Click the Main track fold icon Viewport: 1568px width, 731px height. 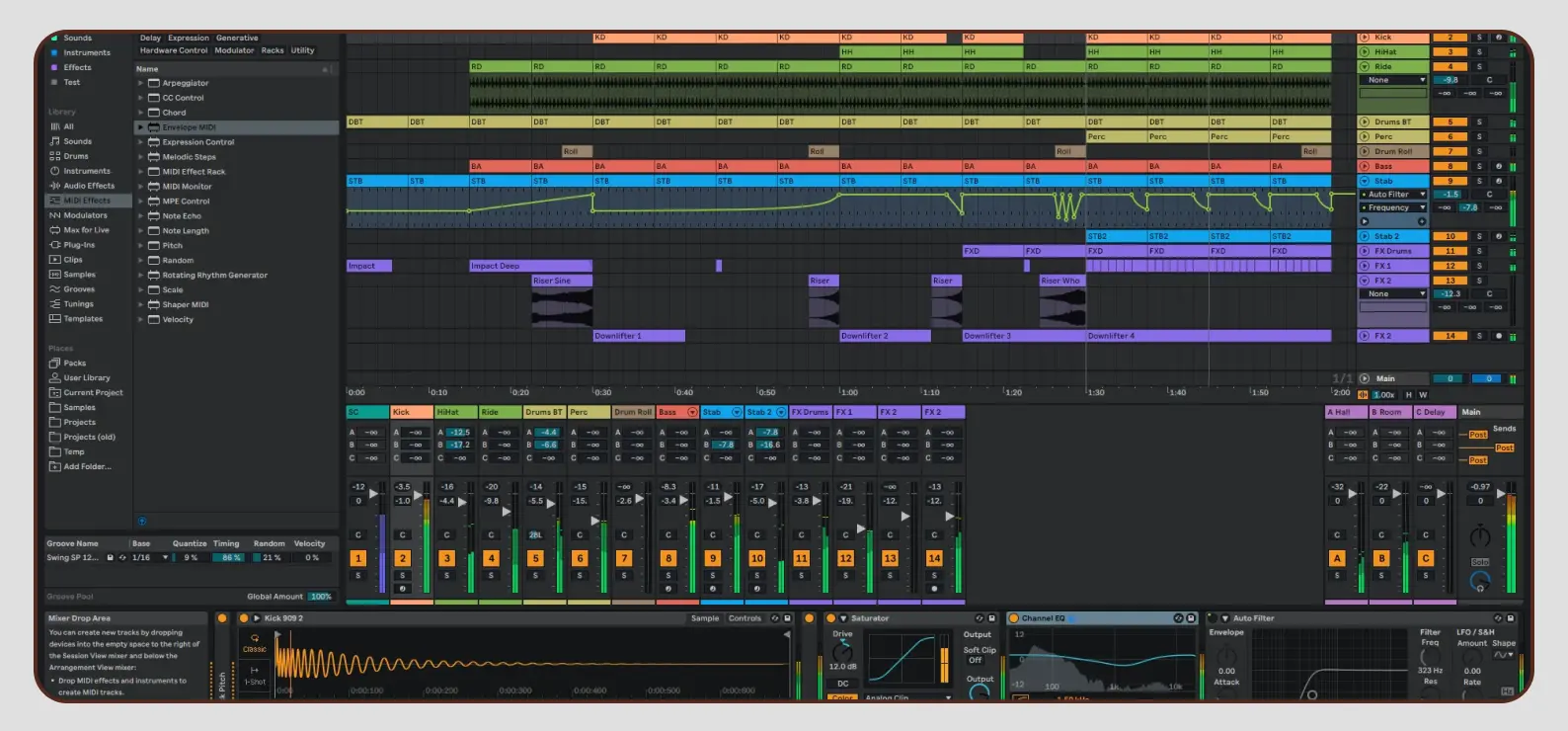1365,378
